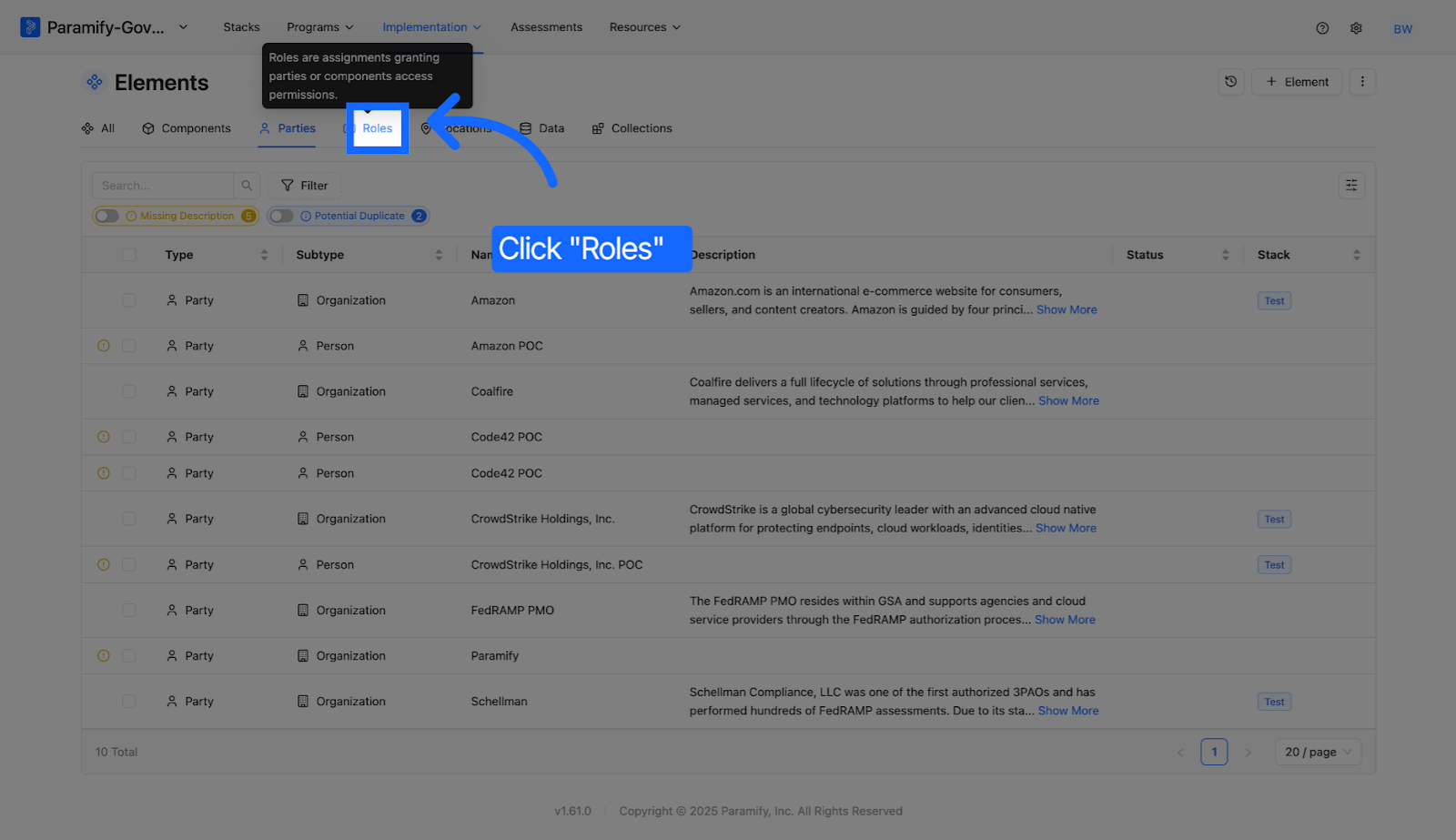Image resolution: width=1456 pixels, height=840 pixels.
Task: Switch to the Collections tab
Action: pos(632,128)
